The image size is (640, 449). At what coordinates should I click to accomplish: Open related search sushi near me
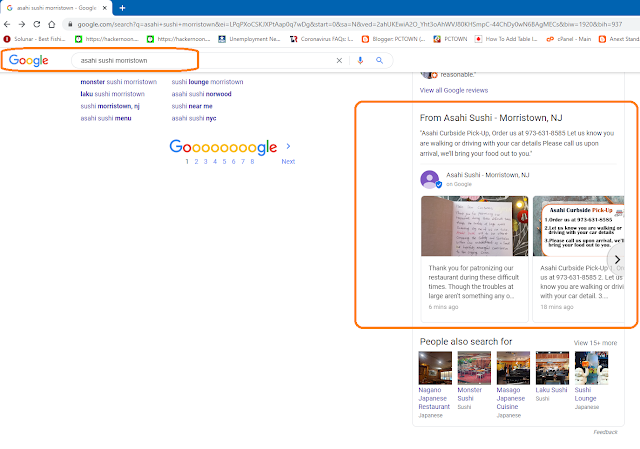click(x=192, y=106)
